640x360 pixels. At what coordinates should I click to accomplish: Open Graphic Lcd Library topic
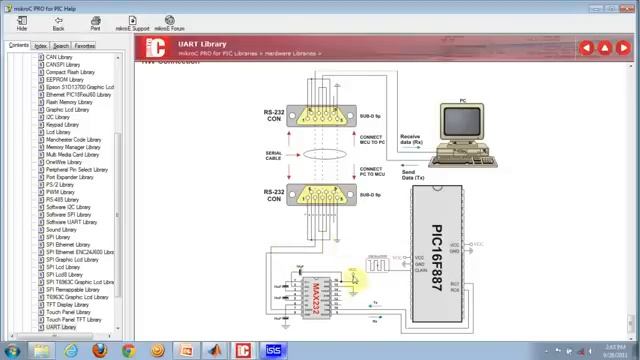tap(67, 110)
